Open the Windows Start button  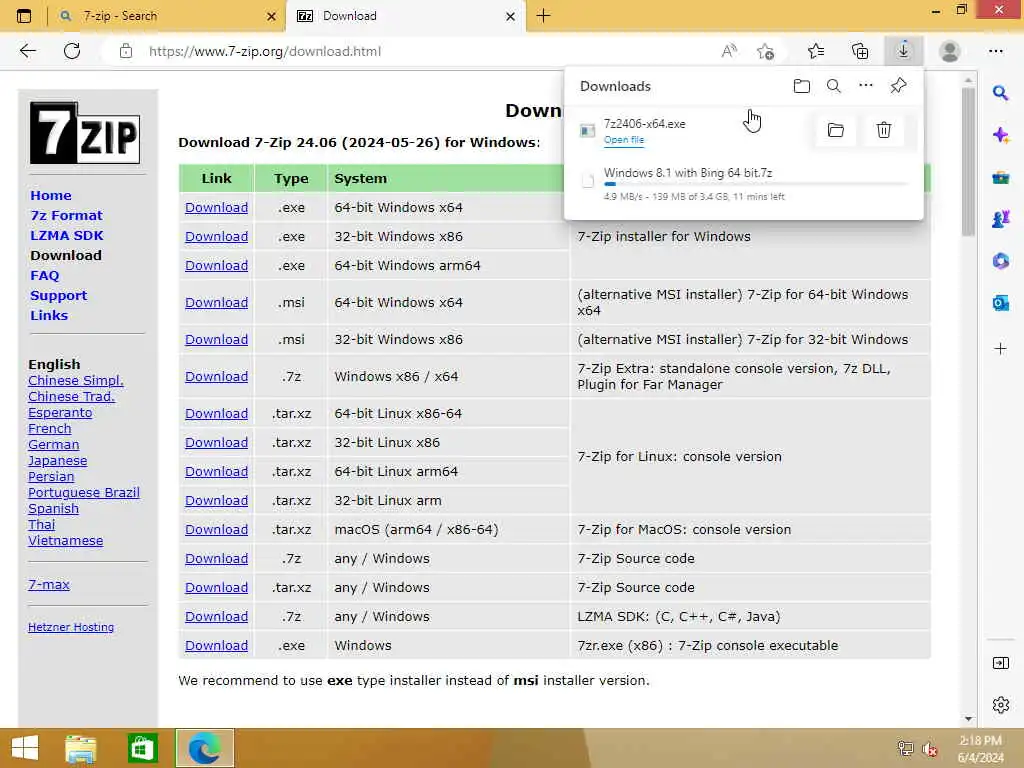25,748
